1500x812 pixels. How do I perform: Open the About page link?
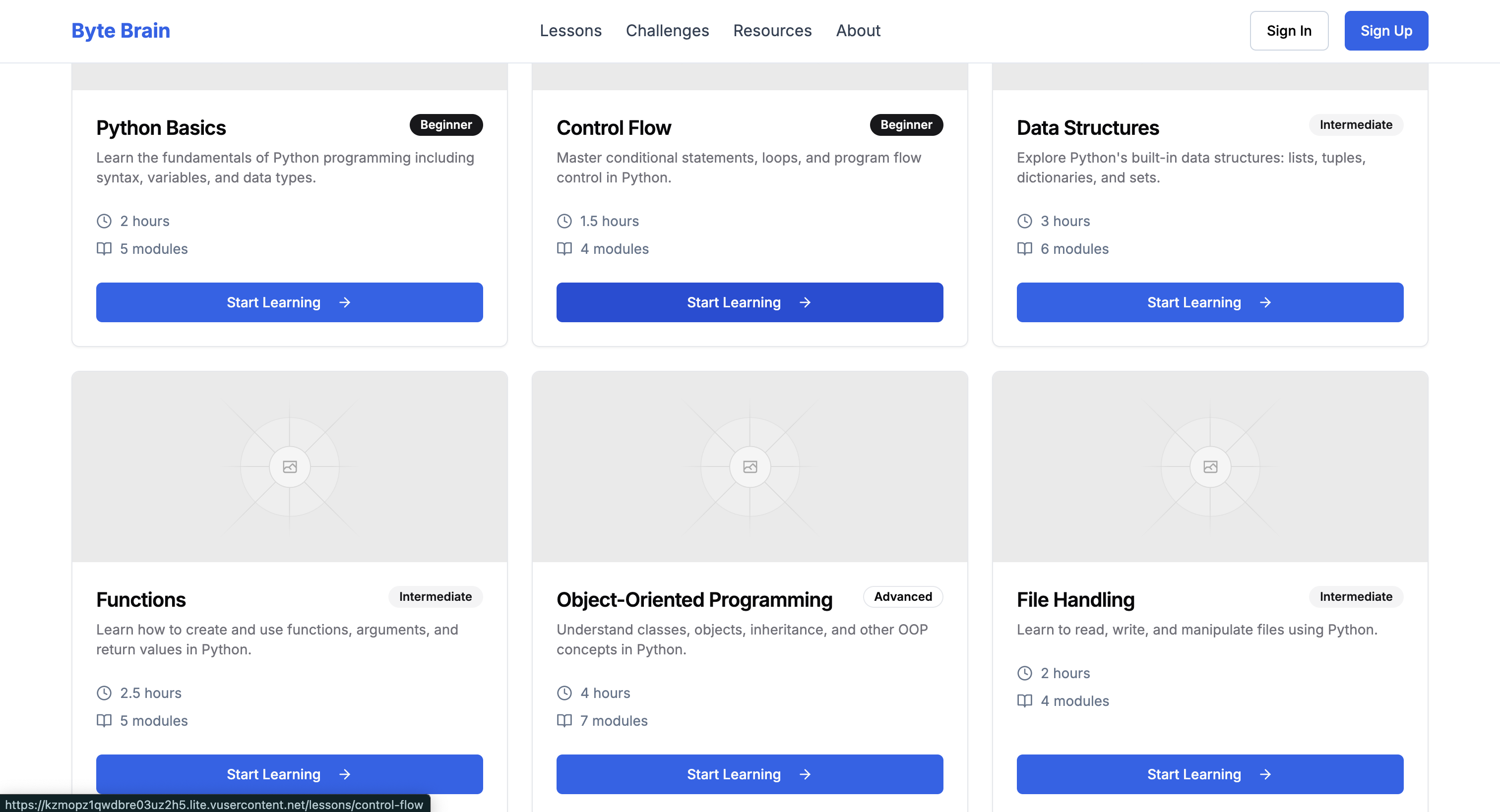(x=858, y=31)
